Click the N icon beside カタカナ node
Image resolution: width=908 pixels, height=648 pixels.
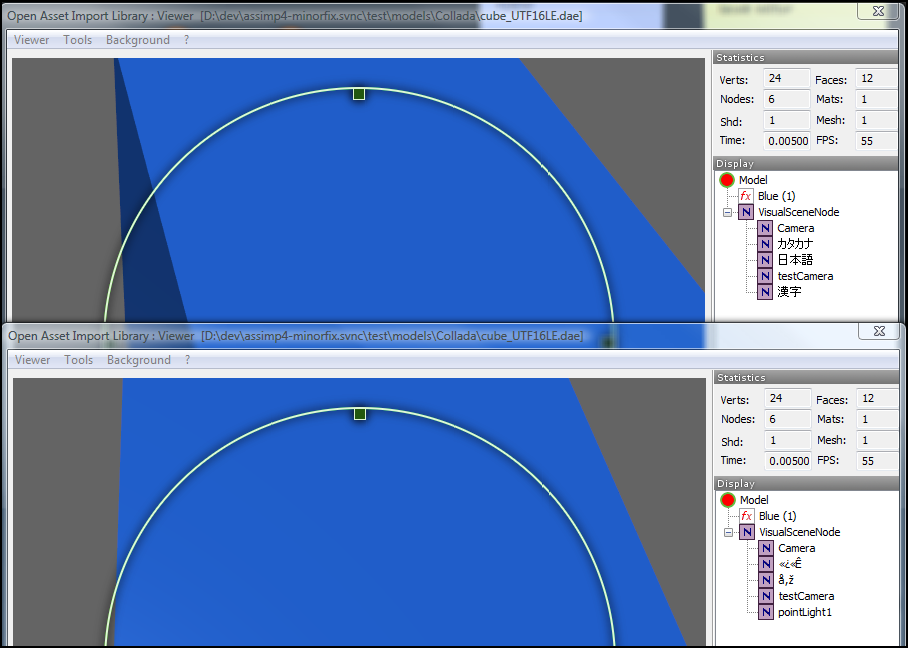765,244
